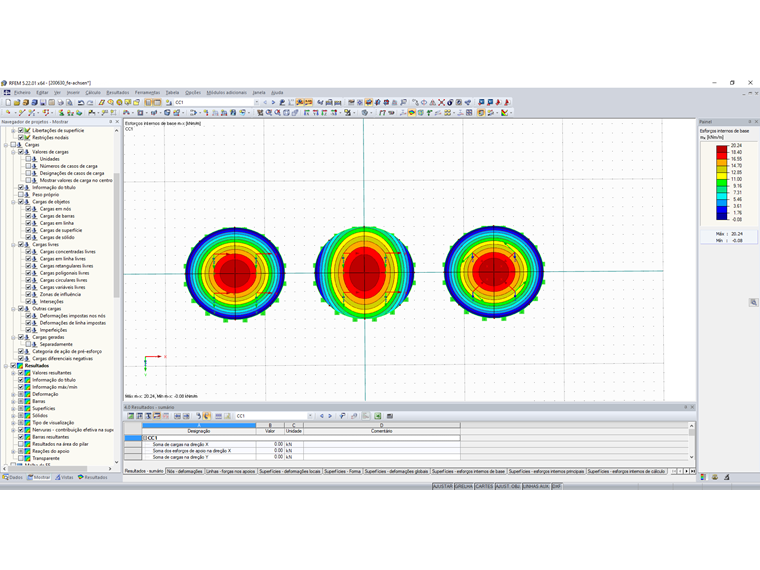
Task: Click the Vistas navigator tab
Action: [64, 477]
